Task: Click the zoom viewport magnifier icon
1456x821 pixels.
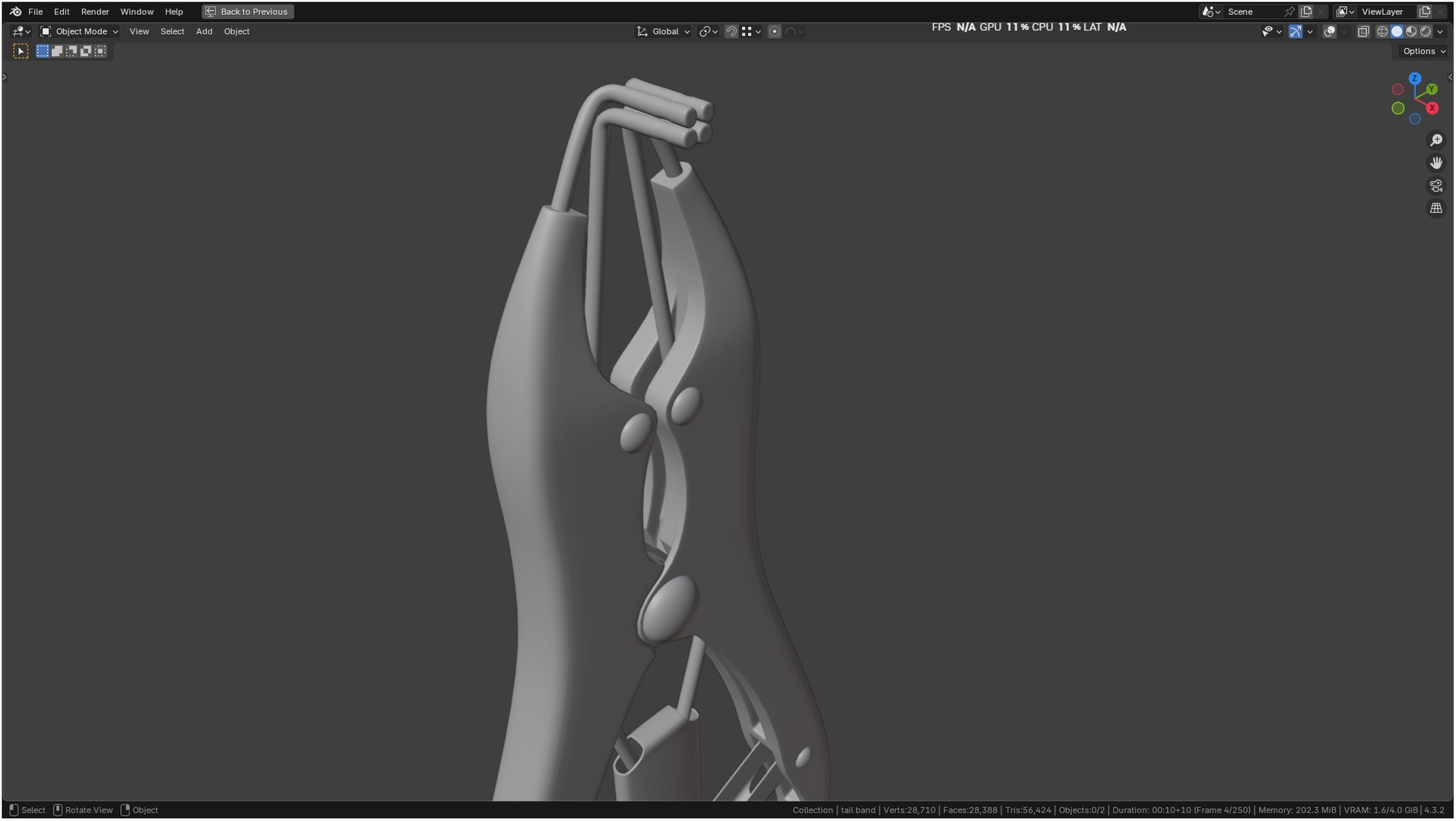Action: click(x=1435, y=141)
